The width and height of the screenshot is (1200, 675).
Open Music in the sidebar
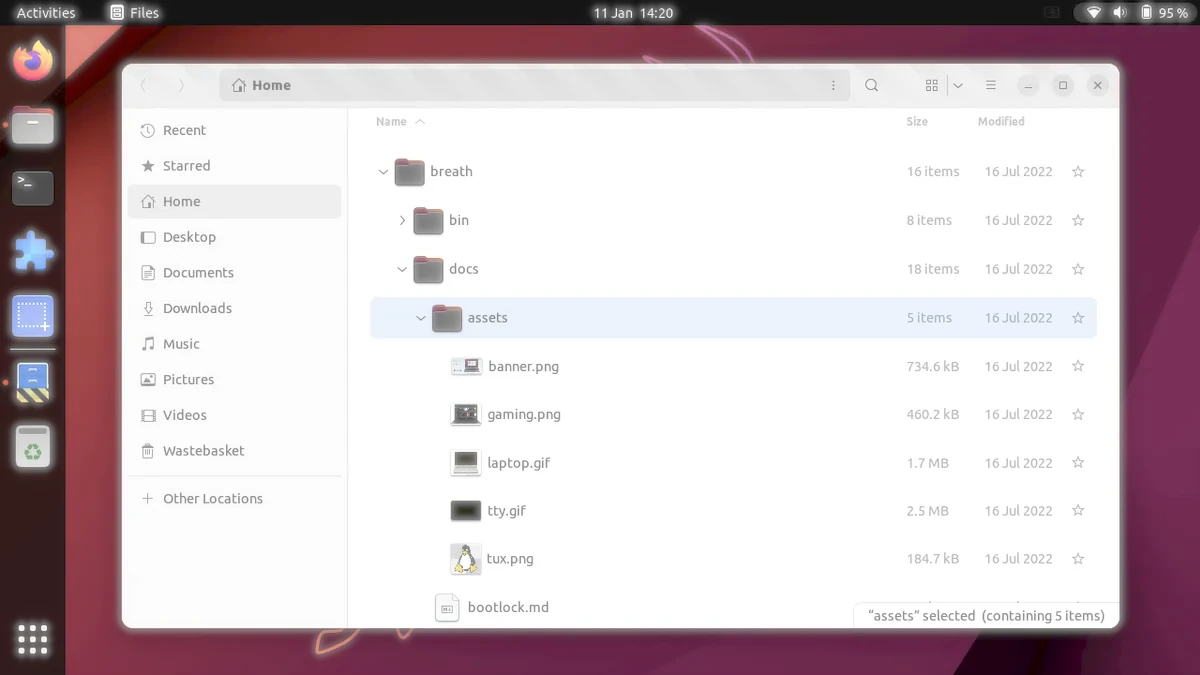[235, 344]
